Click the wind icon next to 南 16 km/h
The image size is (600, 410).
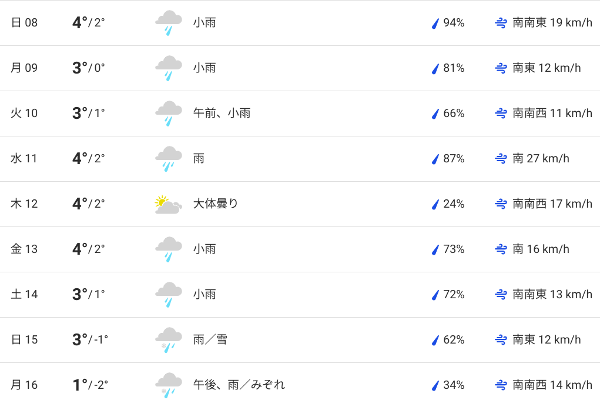tap(500, 249)
